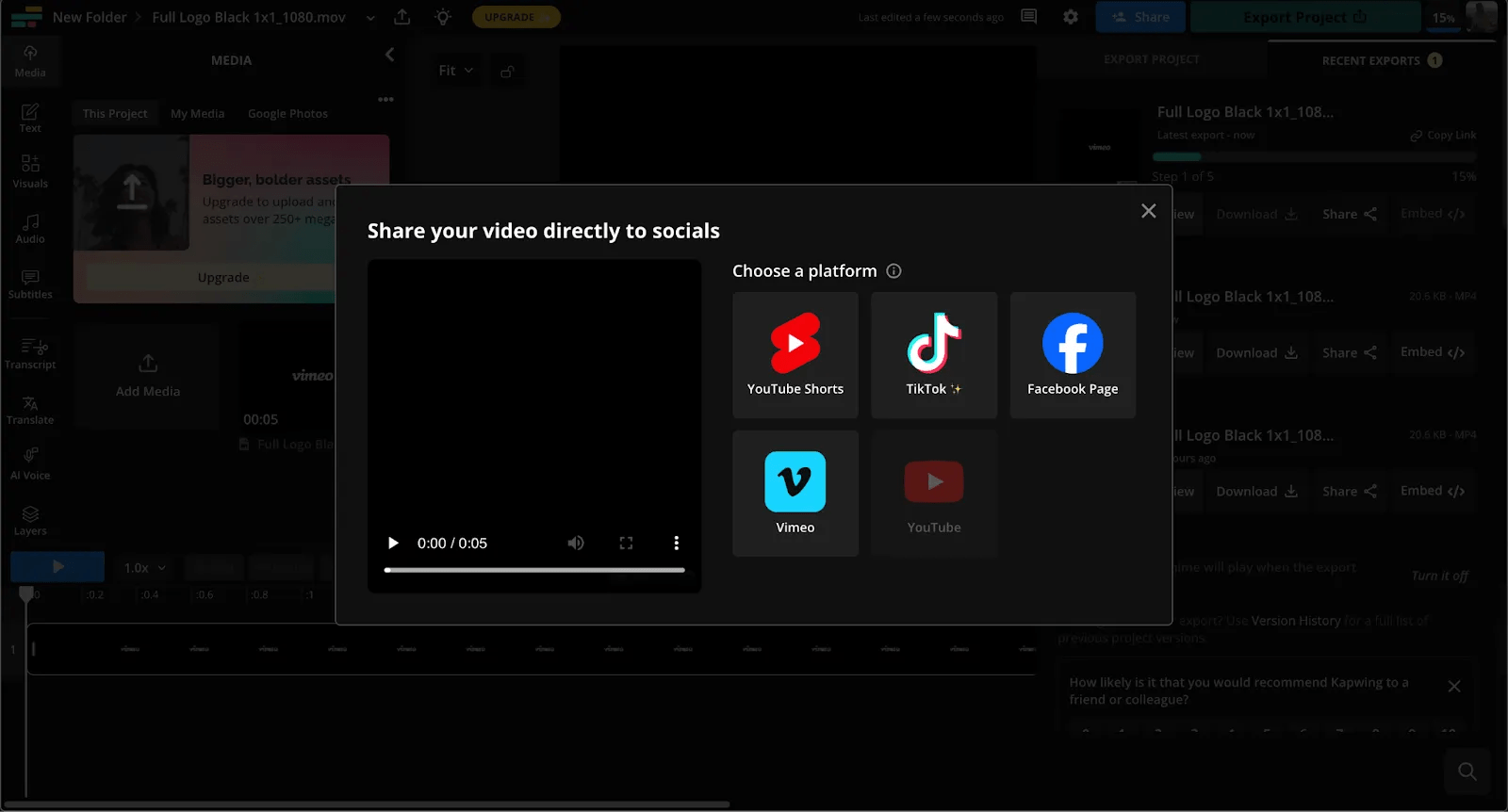Switch to Google Photos tab
The image size is (1508, 812).
pyautogui.click(x=287, y=113)
